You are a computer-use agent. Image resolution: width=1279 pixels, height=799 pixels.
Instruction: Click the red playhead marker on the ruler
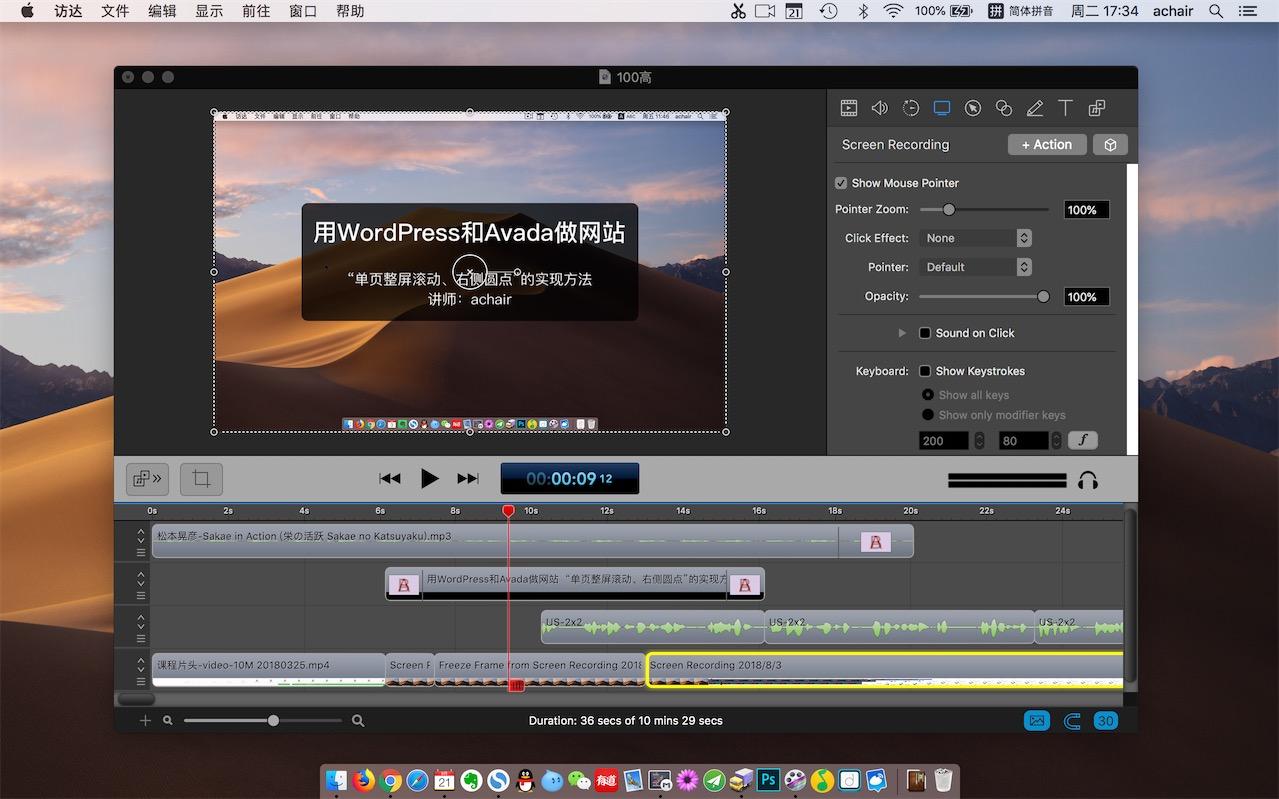coord(508,511)
